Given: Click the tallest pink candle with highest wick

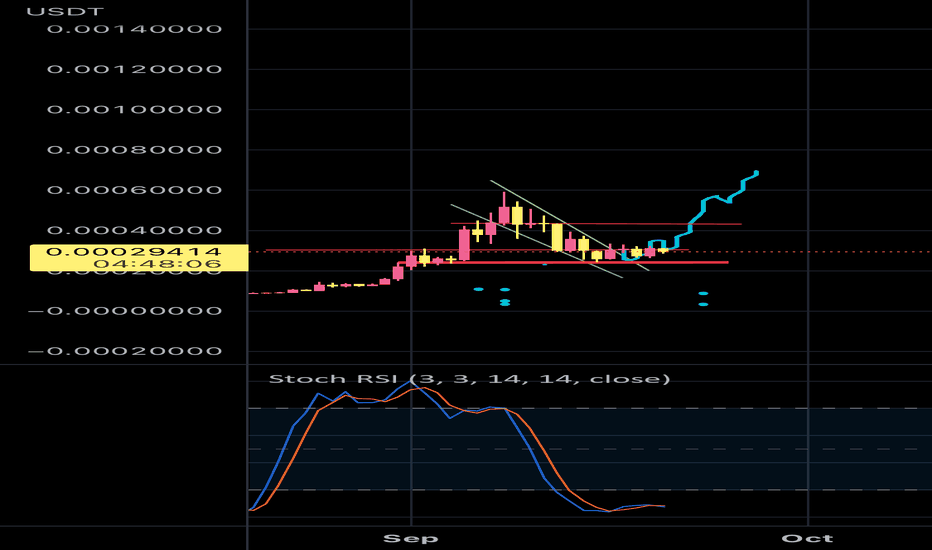Looking at the screenshot, I should pyautogui.click(x=504, y=214).
